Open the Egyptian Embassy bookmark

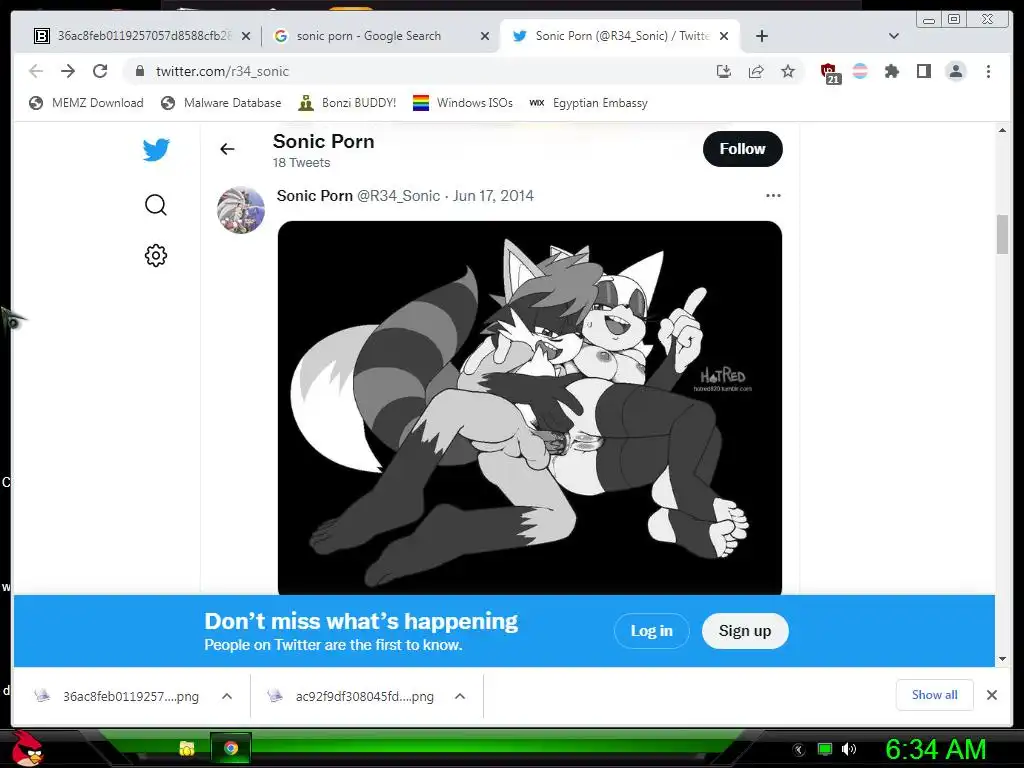tap(588, 103)
